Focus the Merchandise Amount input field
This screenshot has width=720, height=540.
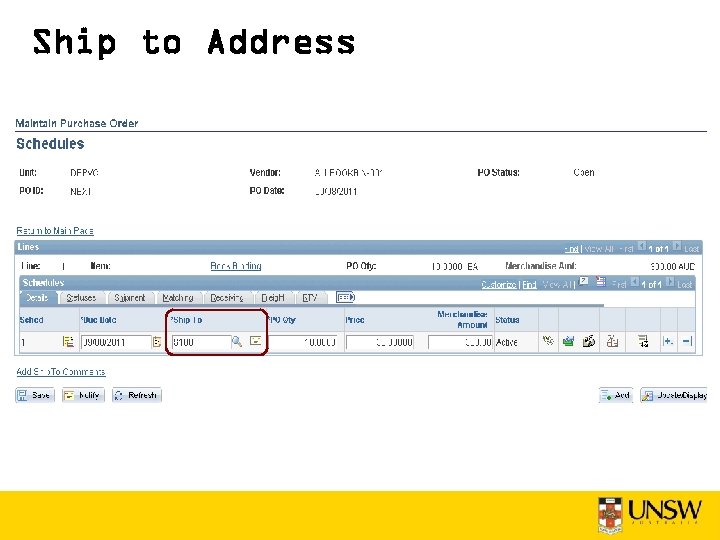coord(460,342)
